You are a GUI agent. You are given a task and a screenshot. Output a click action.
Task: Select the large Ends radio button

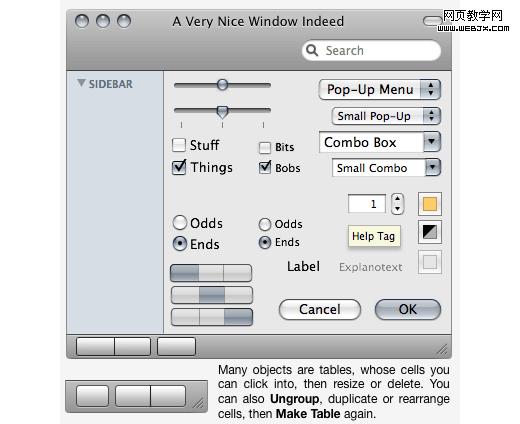point(180,244)
